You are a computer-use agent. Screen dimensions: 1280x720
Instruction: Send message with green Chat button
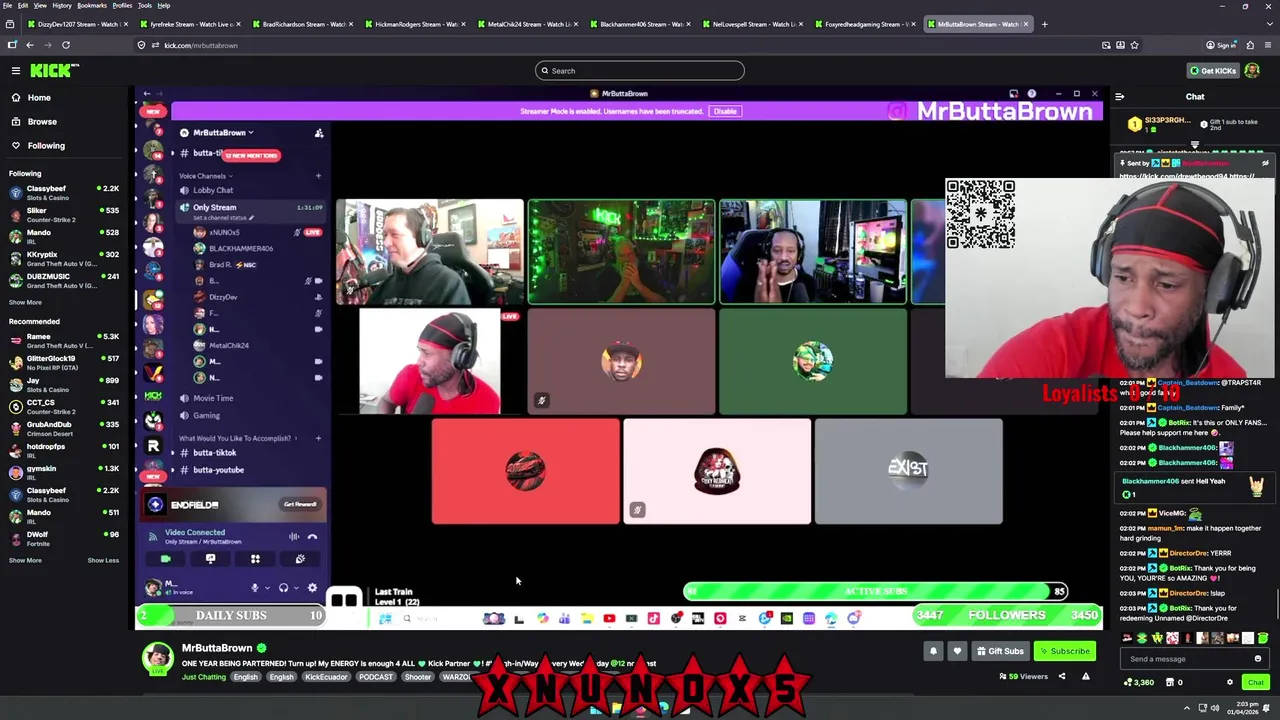click(1255, 682)
